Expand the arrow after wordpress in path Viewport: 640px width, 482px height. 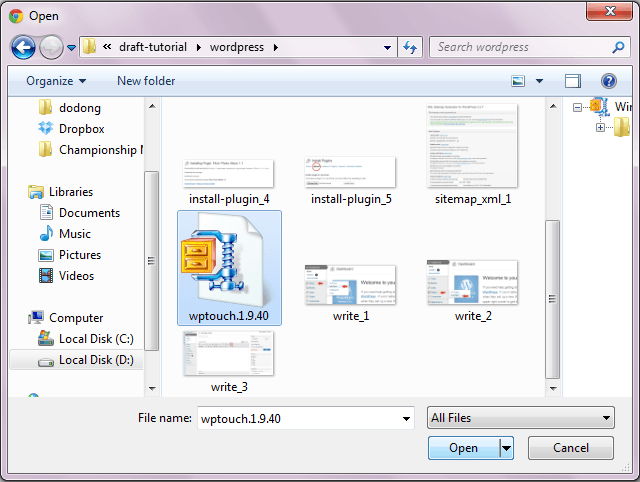point(276,48)
